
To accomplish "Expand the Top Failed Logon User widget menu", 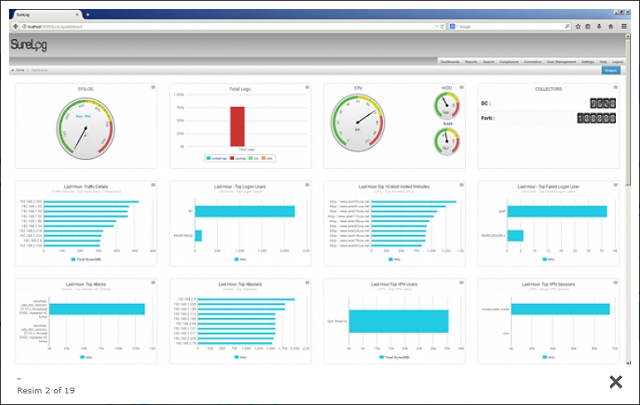I will (615, 185).
